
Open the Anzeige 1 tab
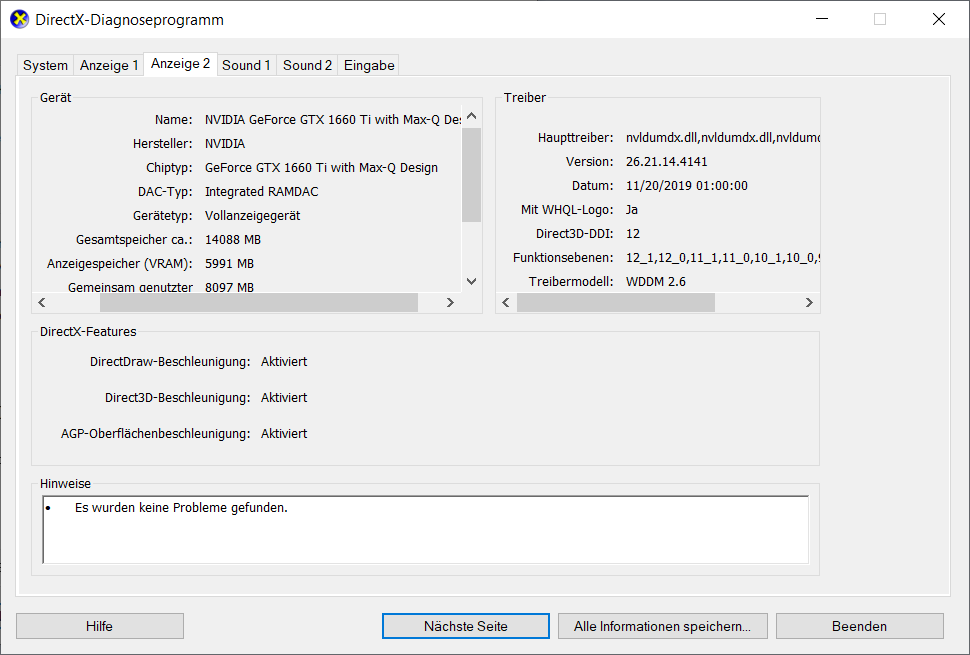109,65
